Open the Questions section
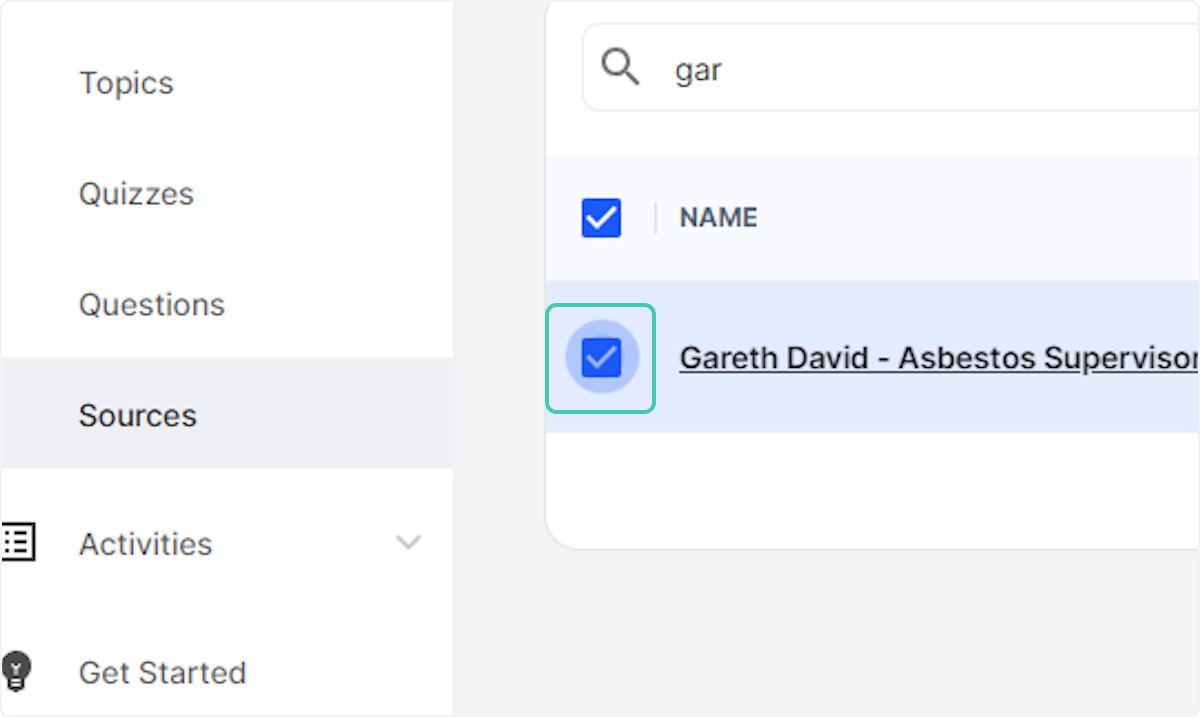The height and width of the screenshot is (717, 1200). point(152,305)
